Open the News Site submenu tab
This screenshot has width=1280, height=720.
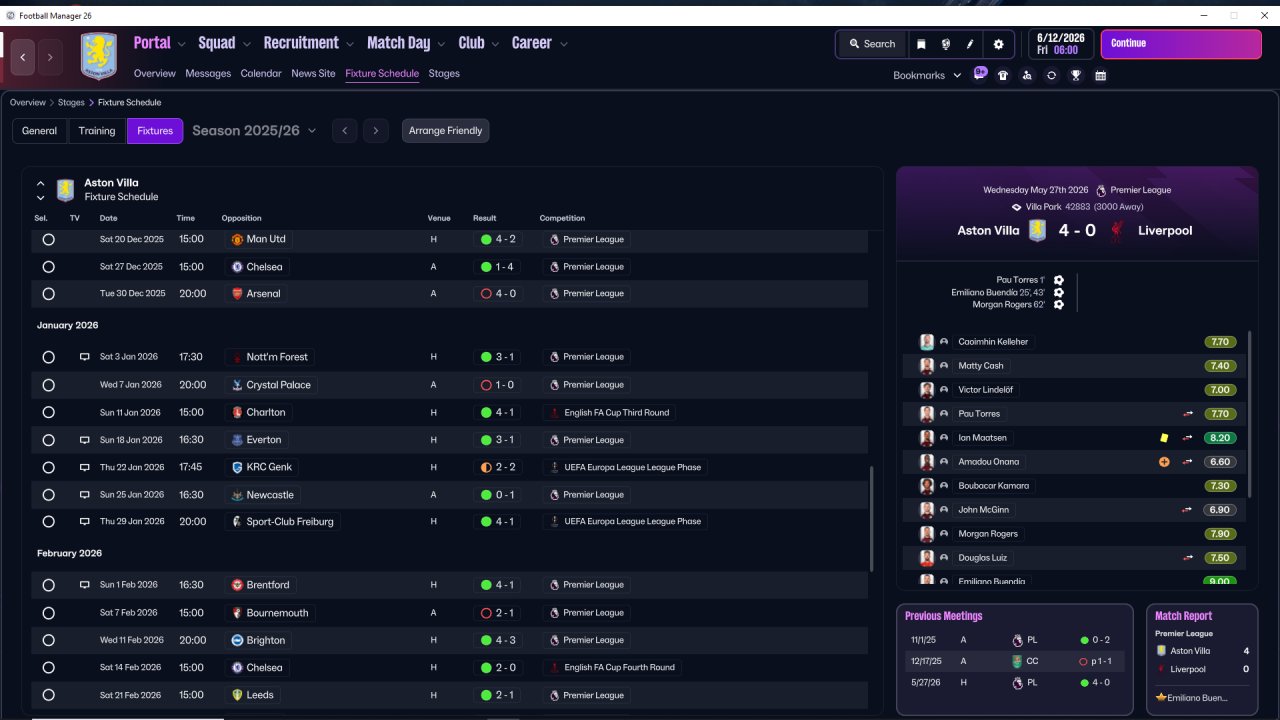[313, 74]
